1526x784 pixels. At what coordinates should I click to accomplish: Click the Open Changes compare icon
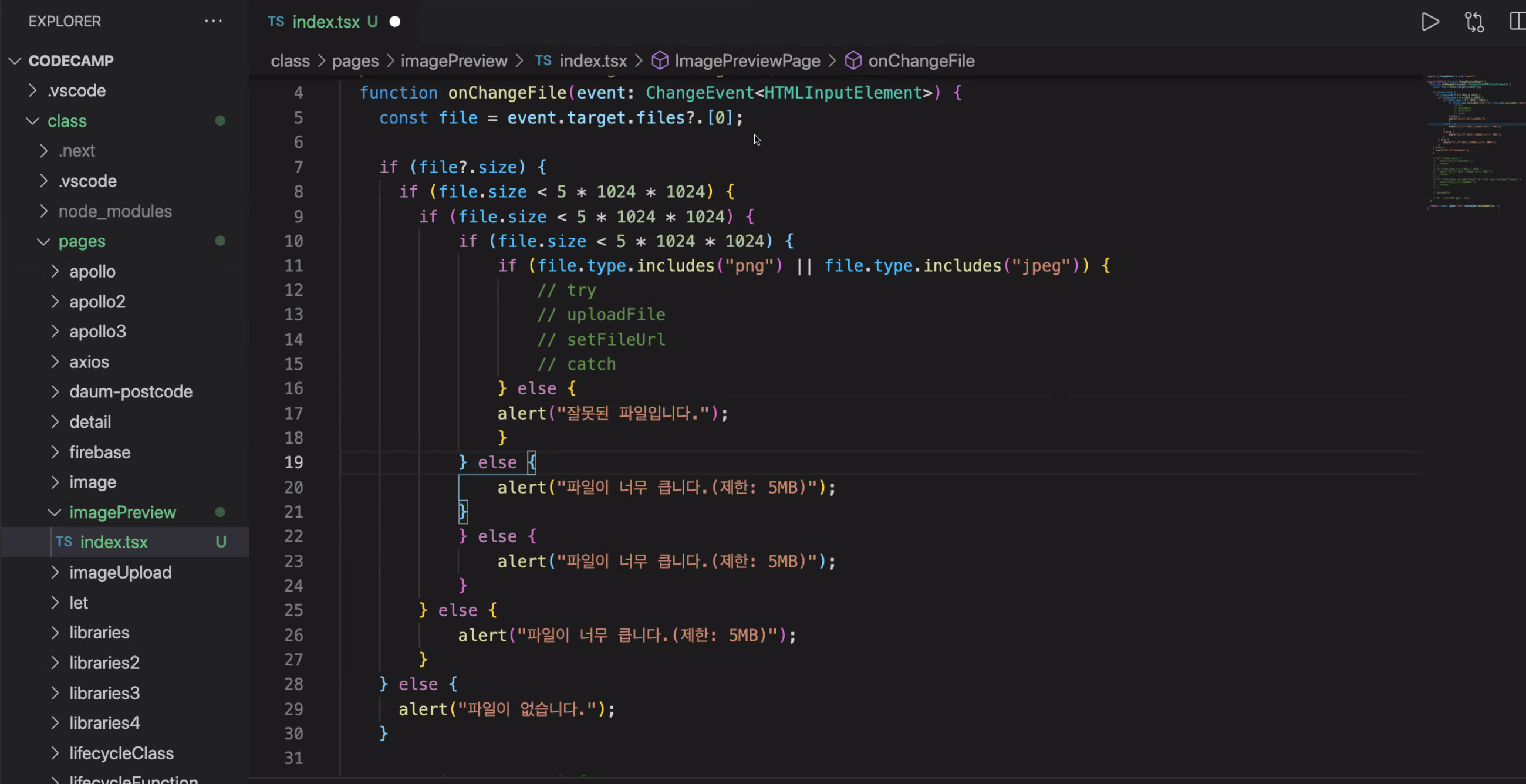(1474, 22)
